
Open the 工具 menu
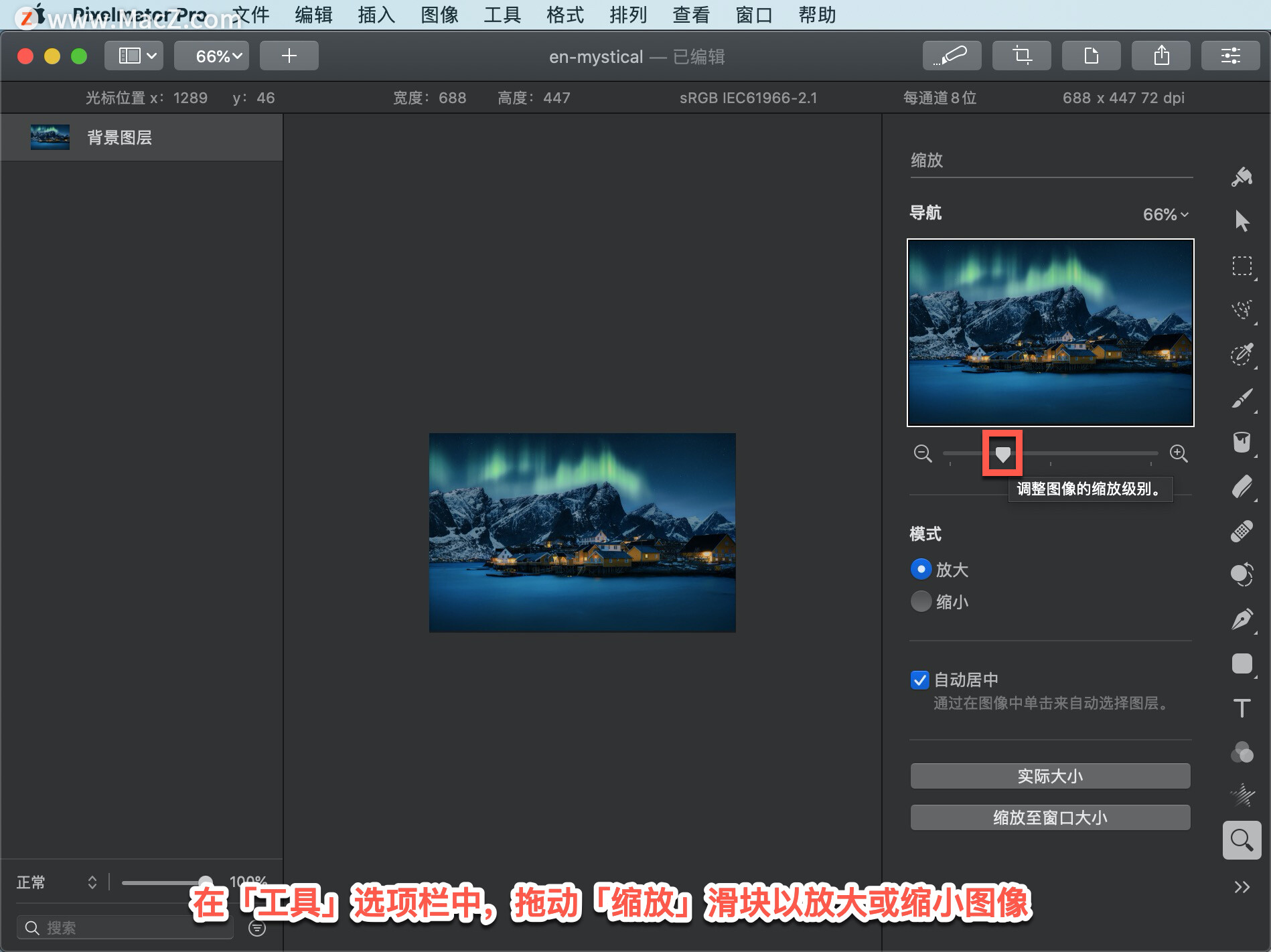tap(502, 15)
